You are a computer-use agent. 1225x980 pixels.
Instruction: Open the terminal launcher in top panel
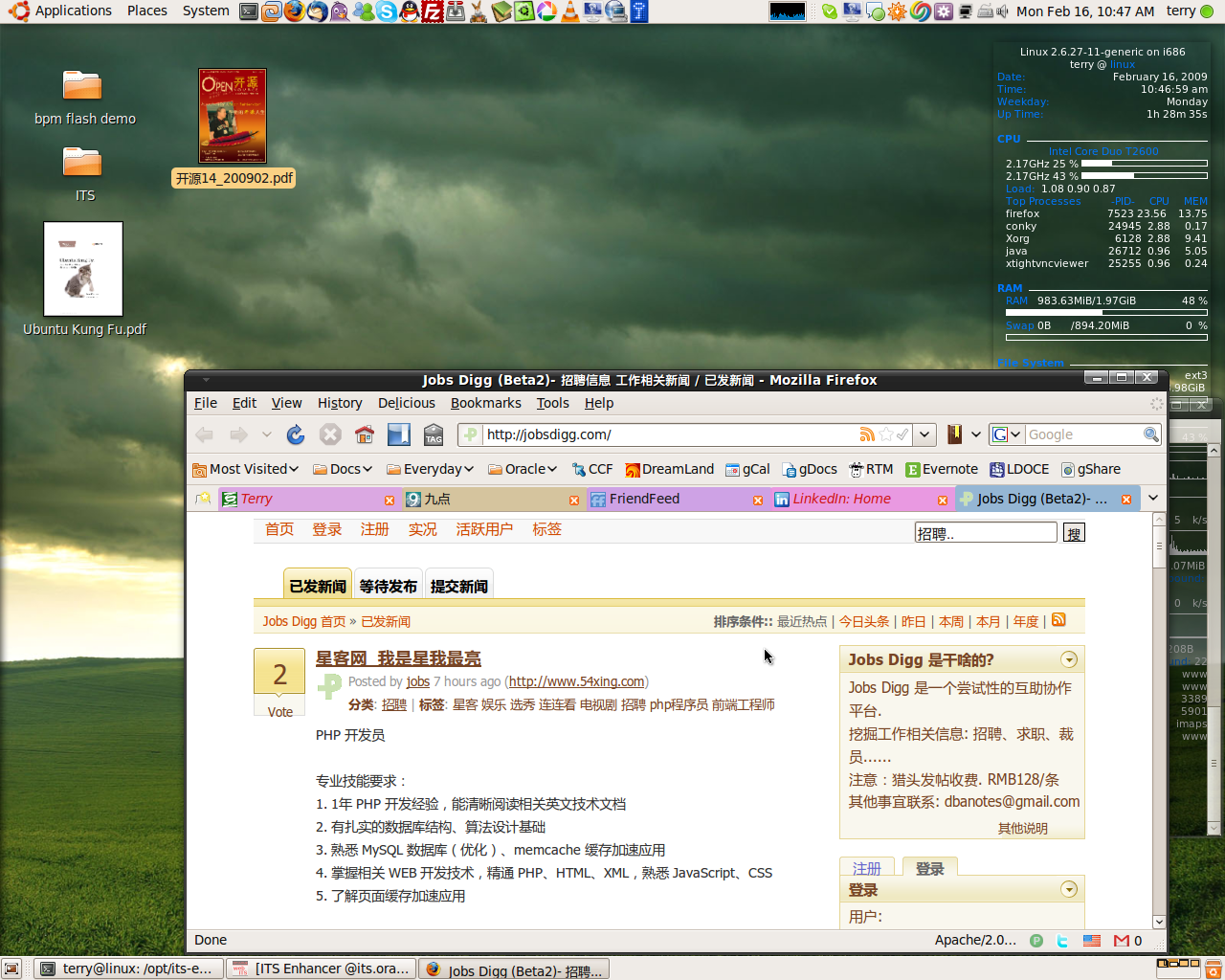click(249, 11)
